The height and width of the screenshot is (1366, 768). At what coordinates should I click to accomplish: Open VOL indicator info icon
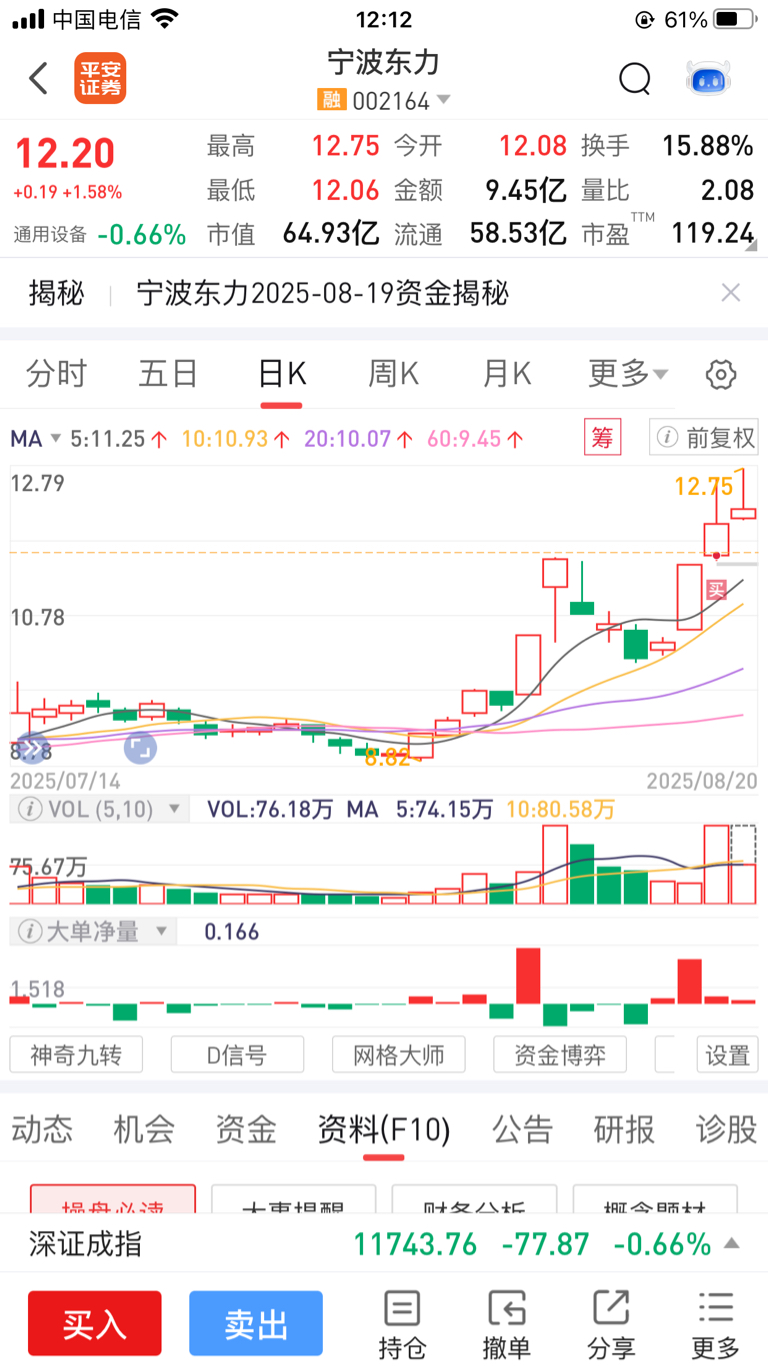pyautogui.click(x=30, y=808)
